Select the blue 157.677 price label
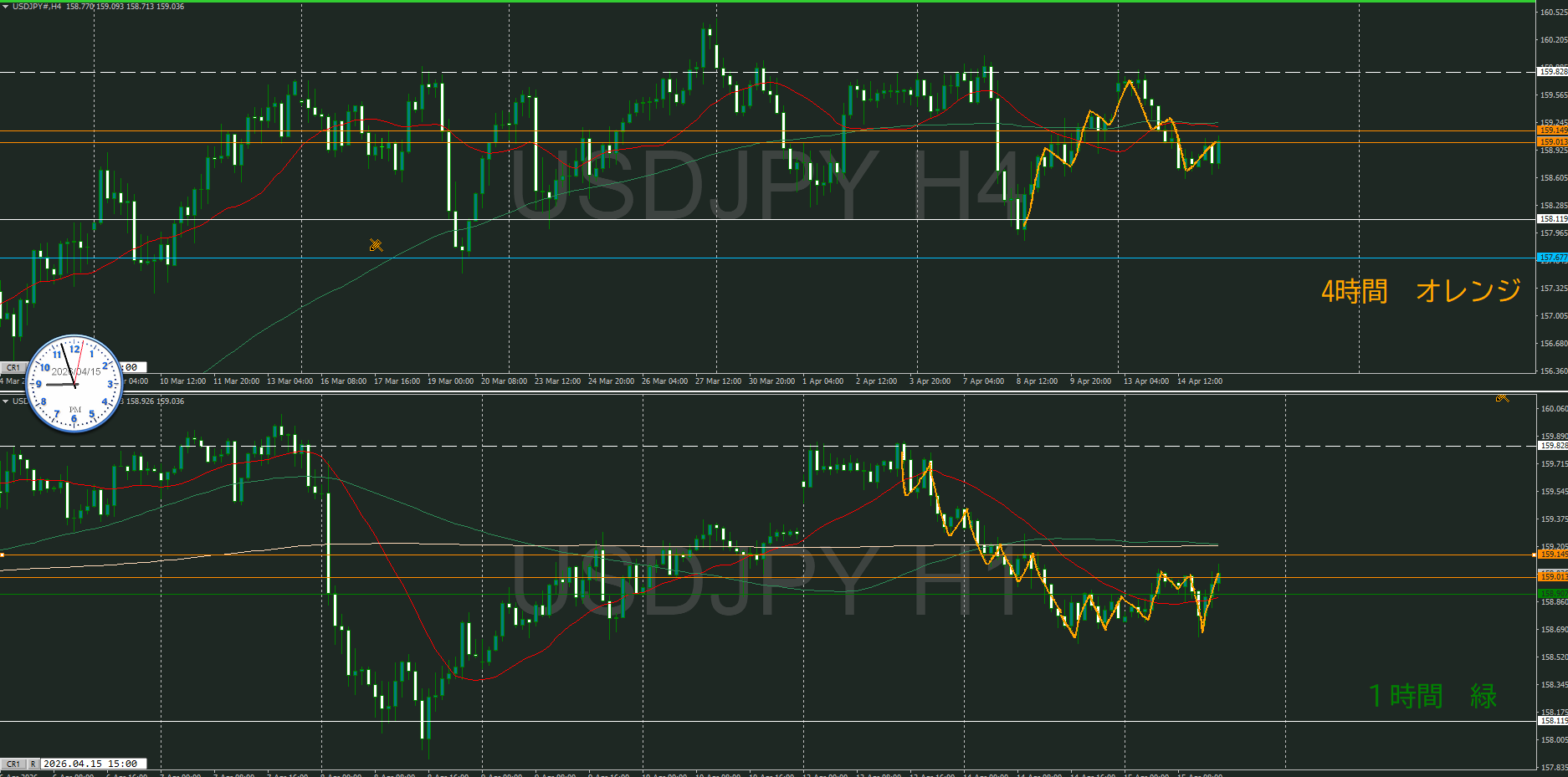Image resolution: width=1568 pixels, height=777 pixels. click(1552, 258)
